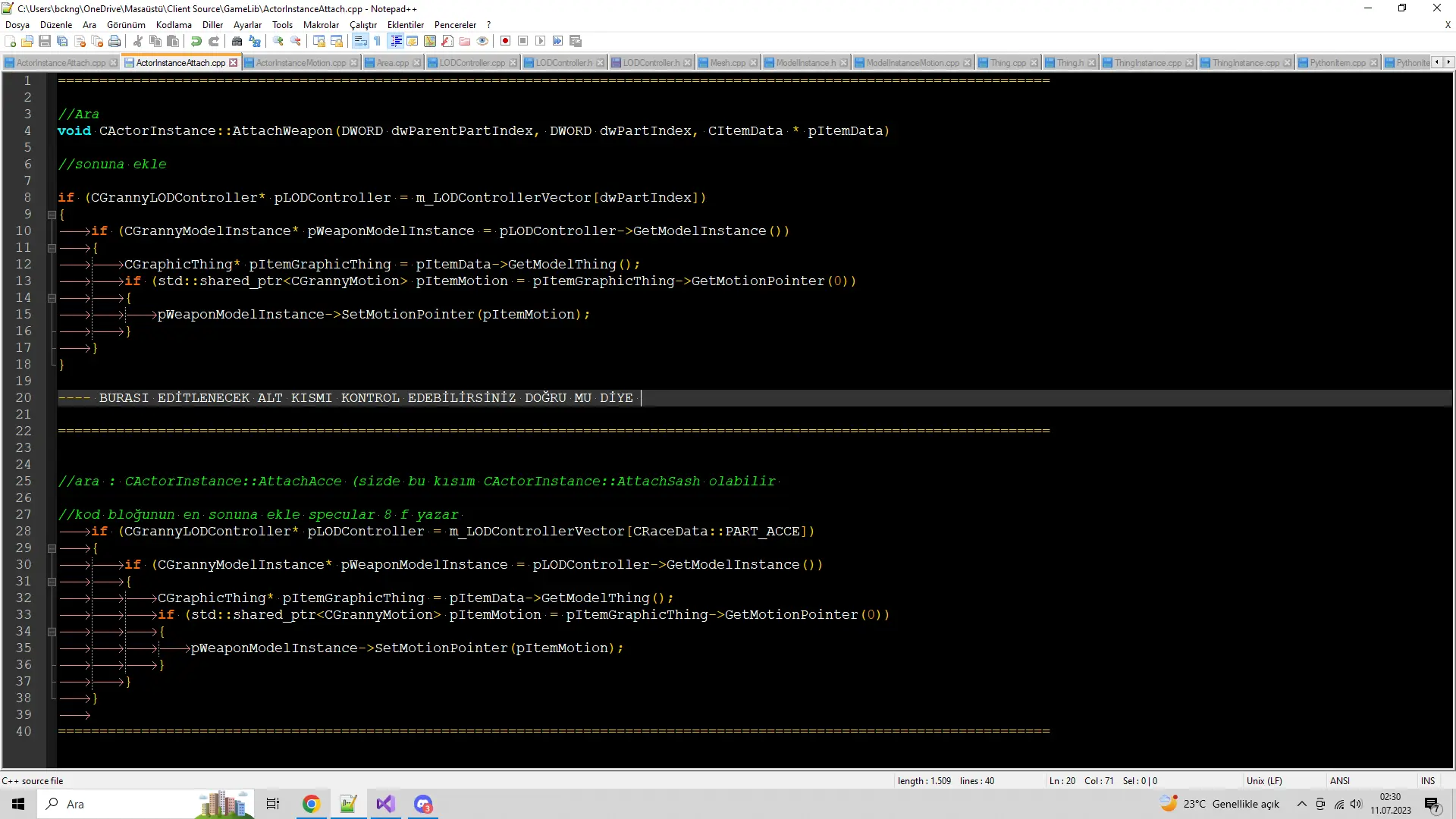Image resolution: width=1456 pixels, height=819 pixels.
Task: Toggle INS insert mode in status bar
Action: coord(1428,780)
